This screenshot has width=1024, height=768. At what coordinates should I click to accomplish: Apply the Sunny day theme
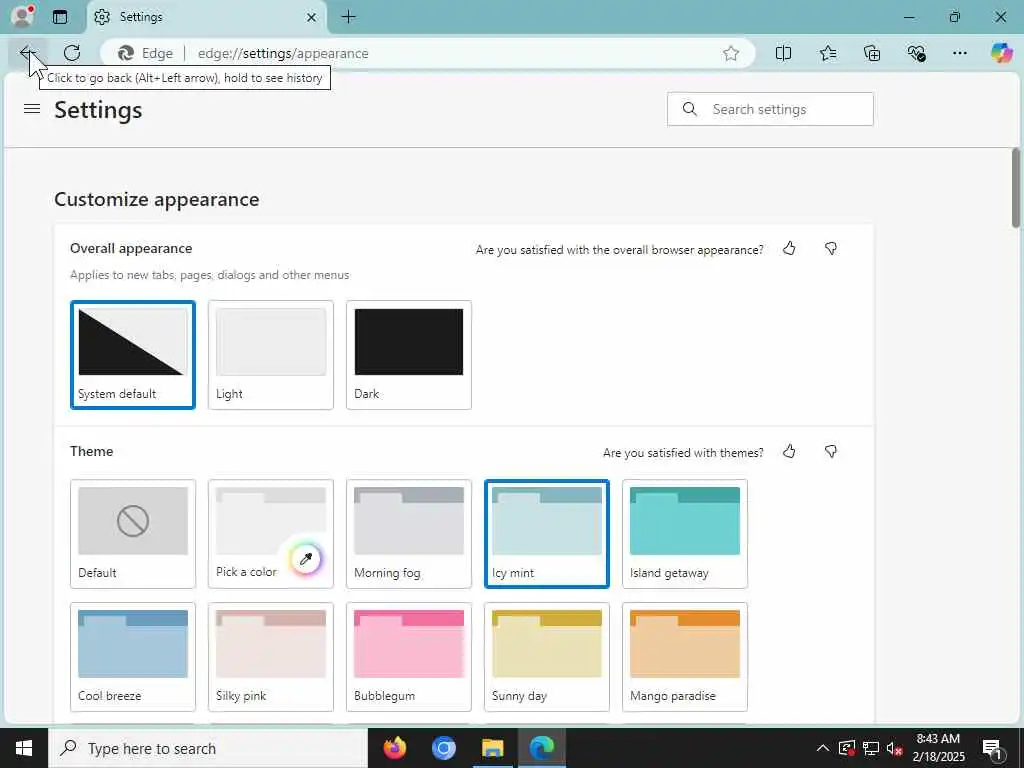(x=547, y=656)
